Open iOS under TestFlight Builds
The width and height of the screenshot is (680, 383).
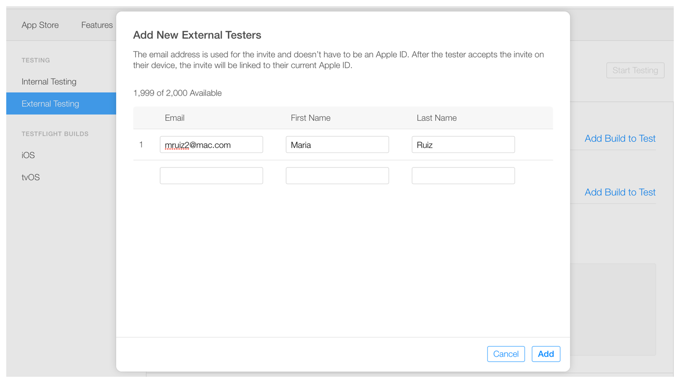[x=28, y=155]
